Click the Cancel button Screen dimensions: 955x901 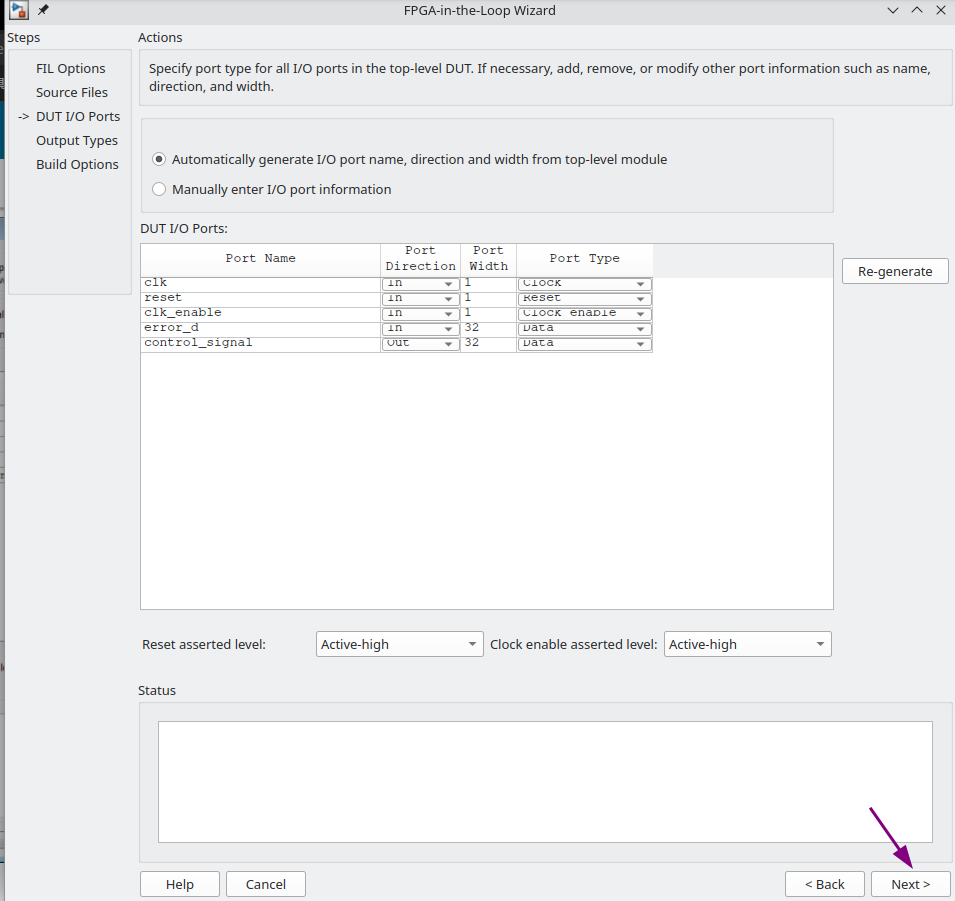pyautogui.click(x=266, y=884)
